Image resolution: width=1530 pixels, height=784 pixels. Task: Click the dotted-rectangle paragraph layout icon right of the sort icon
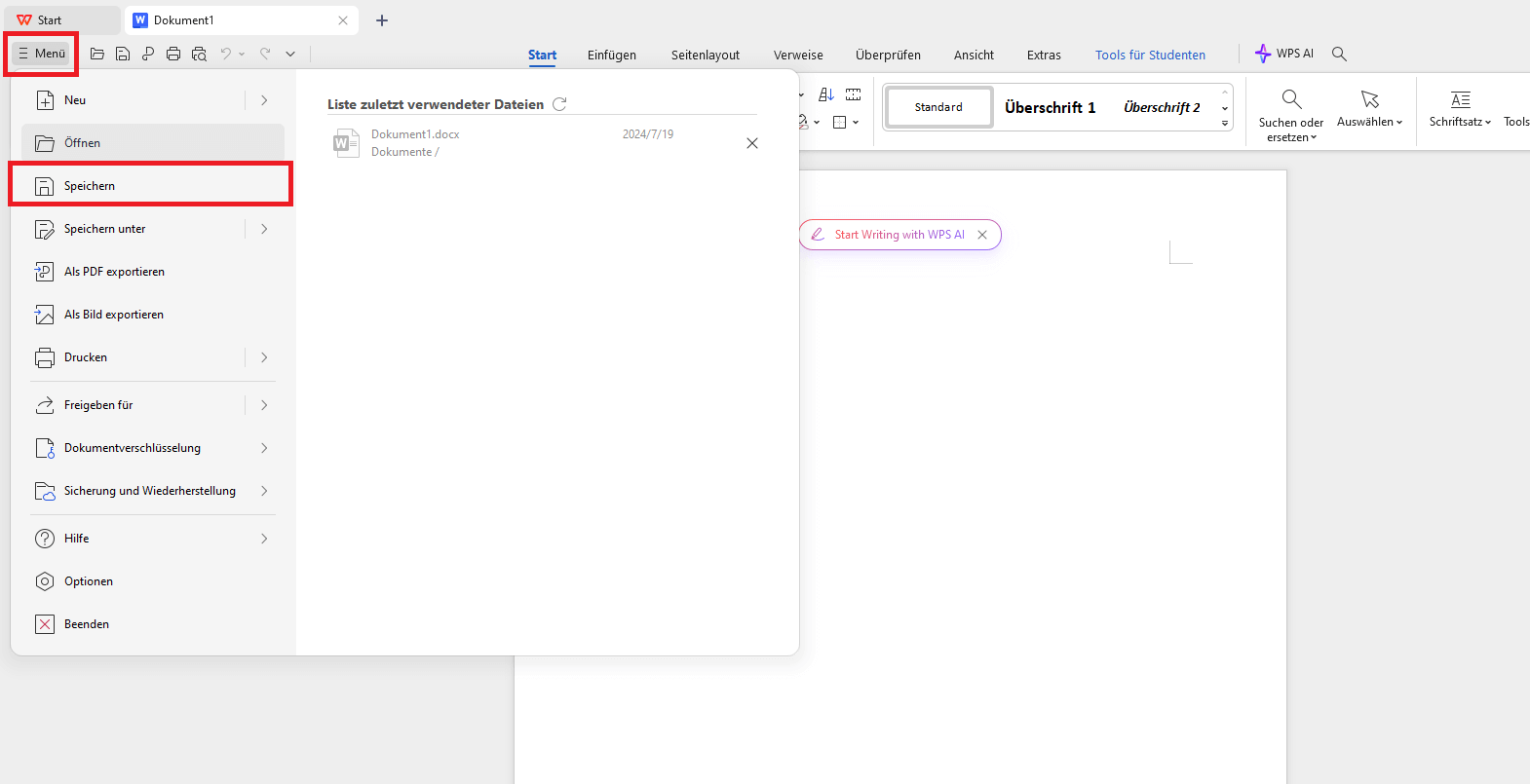click(x=854, y=94)
